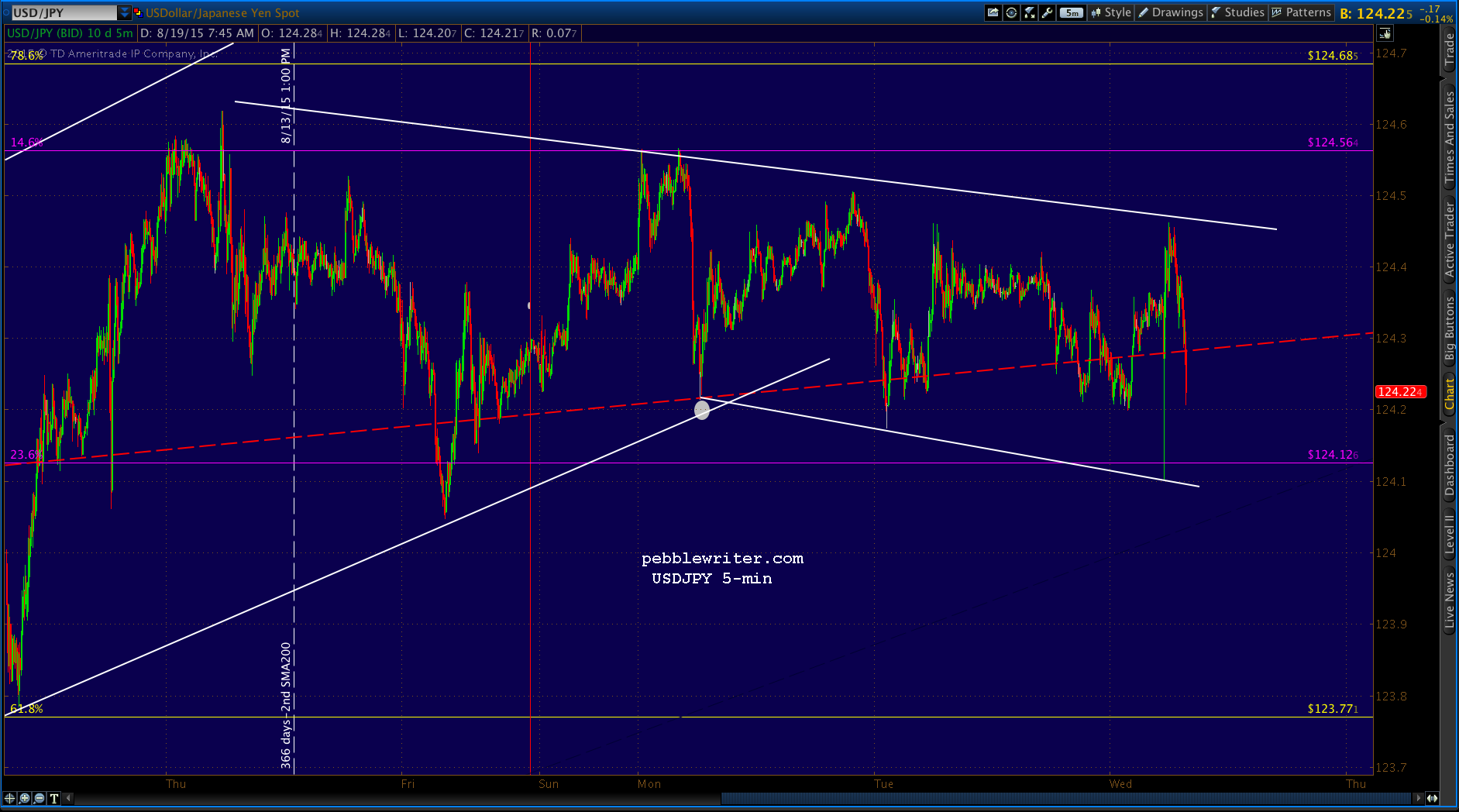Click the O: 124.284 open readout
This screenshot has height=812, width=1459.
(291, 33)
